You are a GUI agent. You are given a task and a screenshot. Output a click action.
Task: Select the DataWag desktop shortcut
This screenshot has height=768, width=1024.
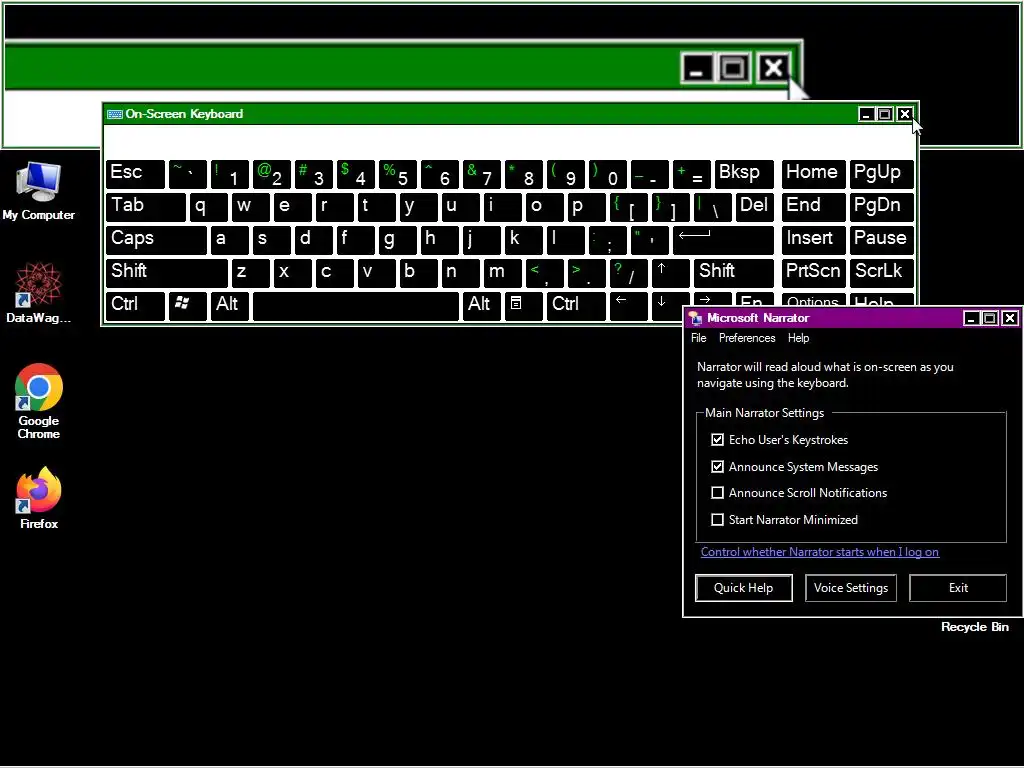[39, 293]
